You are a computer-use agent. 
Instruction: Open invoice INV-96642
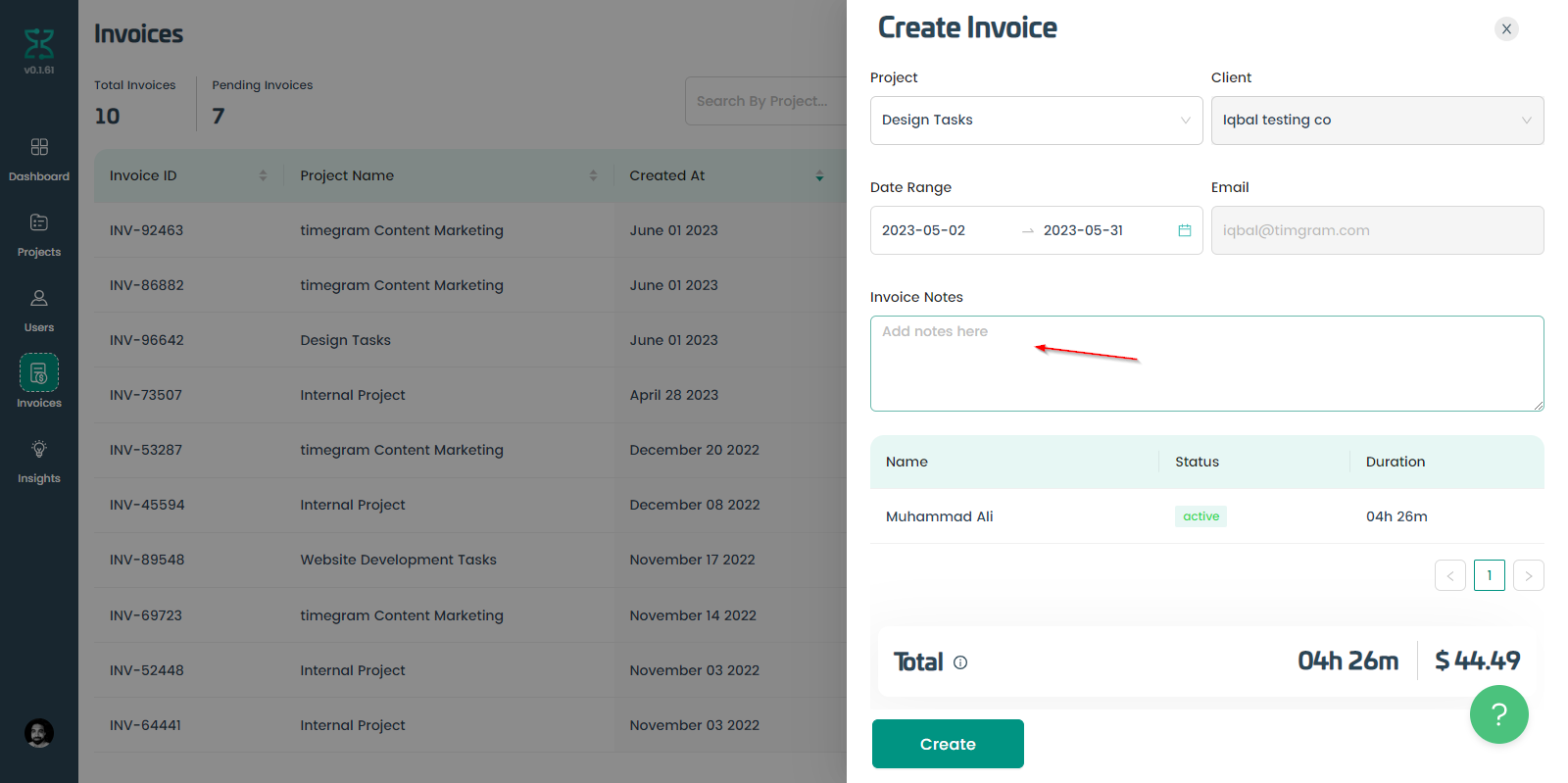[146, 340]
